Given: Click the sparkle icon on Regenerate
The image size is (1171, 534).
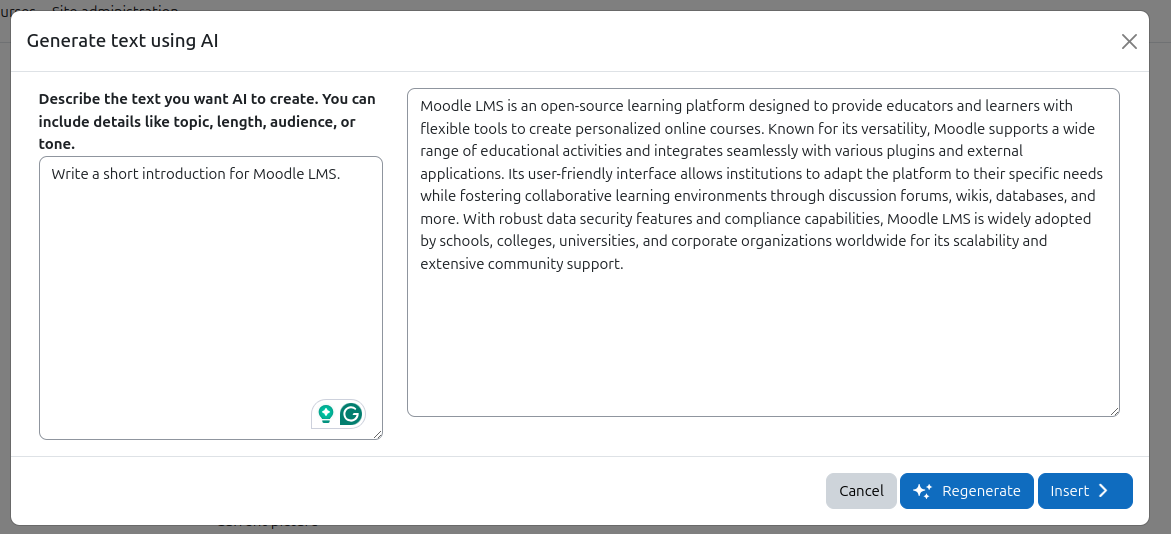Looking at the screenshot, I should (923, 491).
